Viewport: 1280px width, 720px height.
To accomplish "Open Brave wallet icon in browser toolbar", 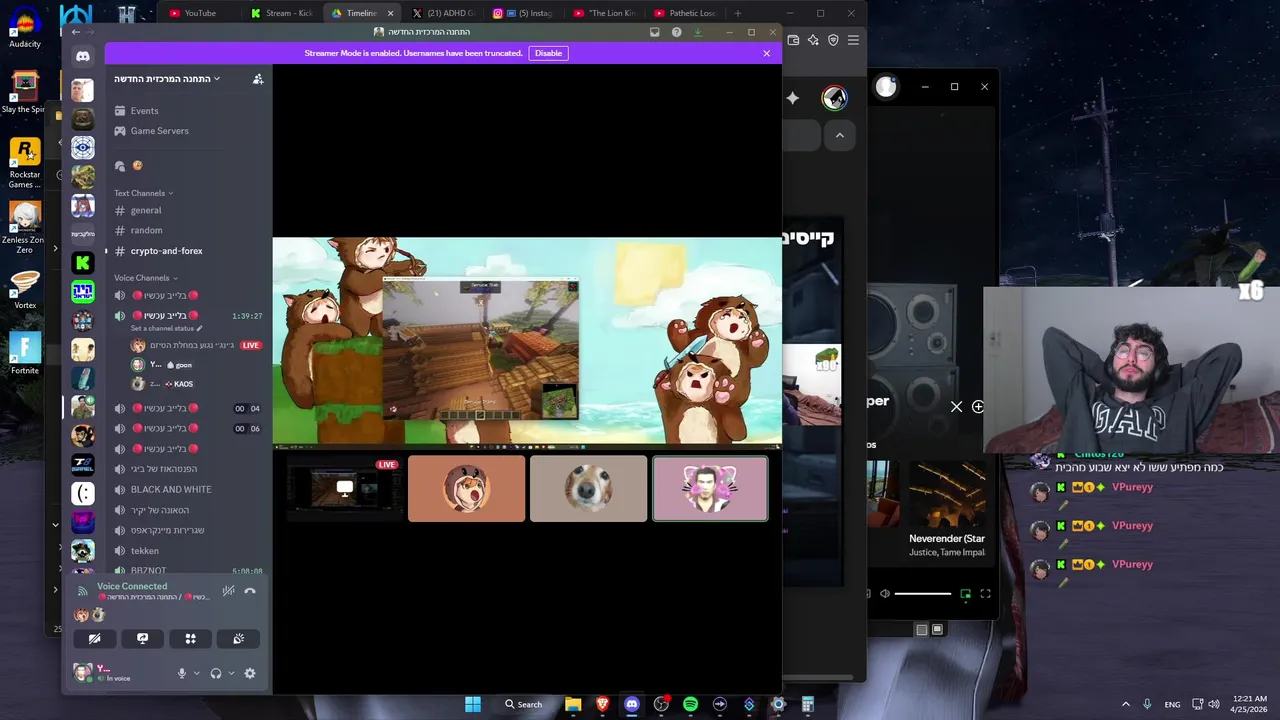I will coord(793,40).
